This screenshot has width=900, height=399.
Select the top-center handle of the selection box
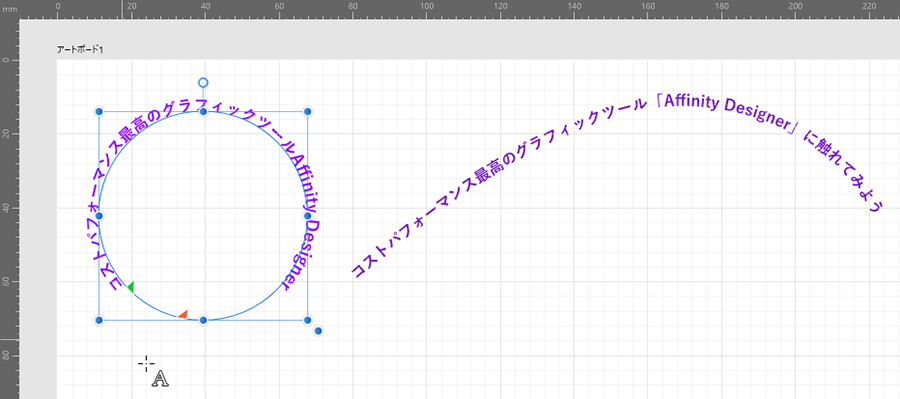[x=203, y=111]
